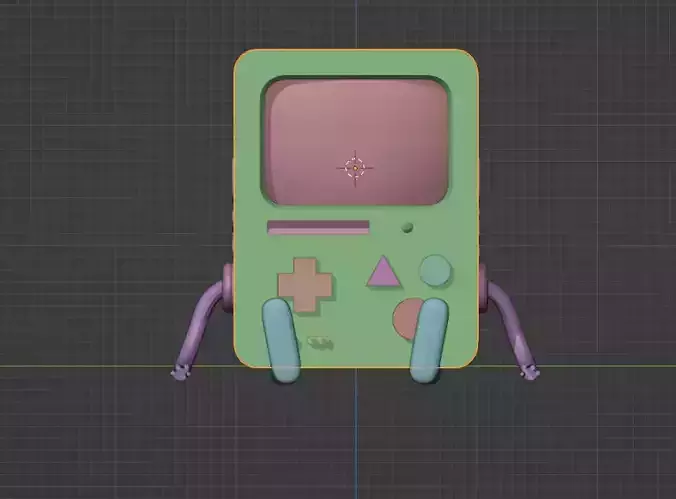The height and width of the screenshot is (499, 676).
Task: Select the orange round button near right leg
Action: [x=405, y=318]
